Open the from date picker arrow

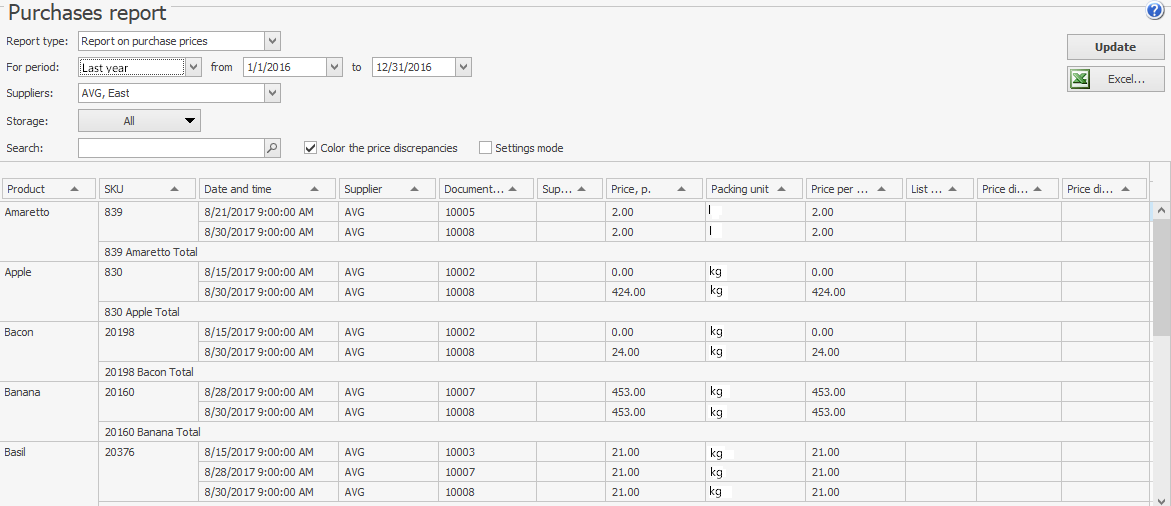tap(334, 67)
